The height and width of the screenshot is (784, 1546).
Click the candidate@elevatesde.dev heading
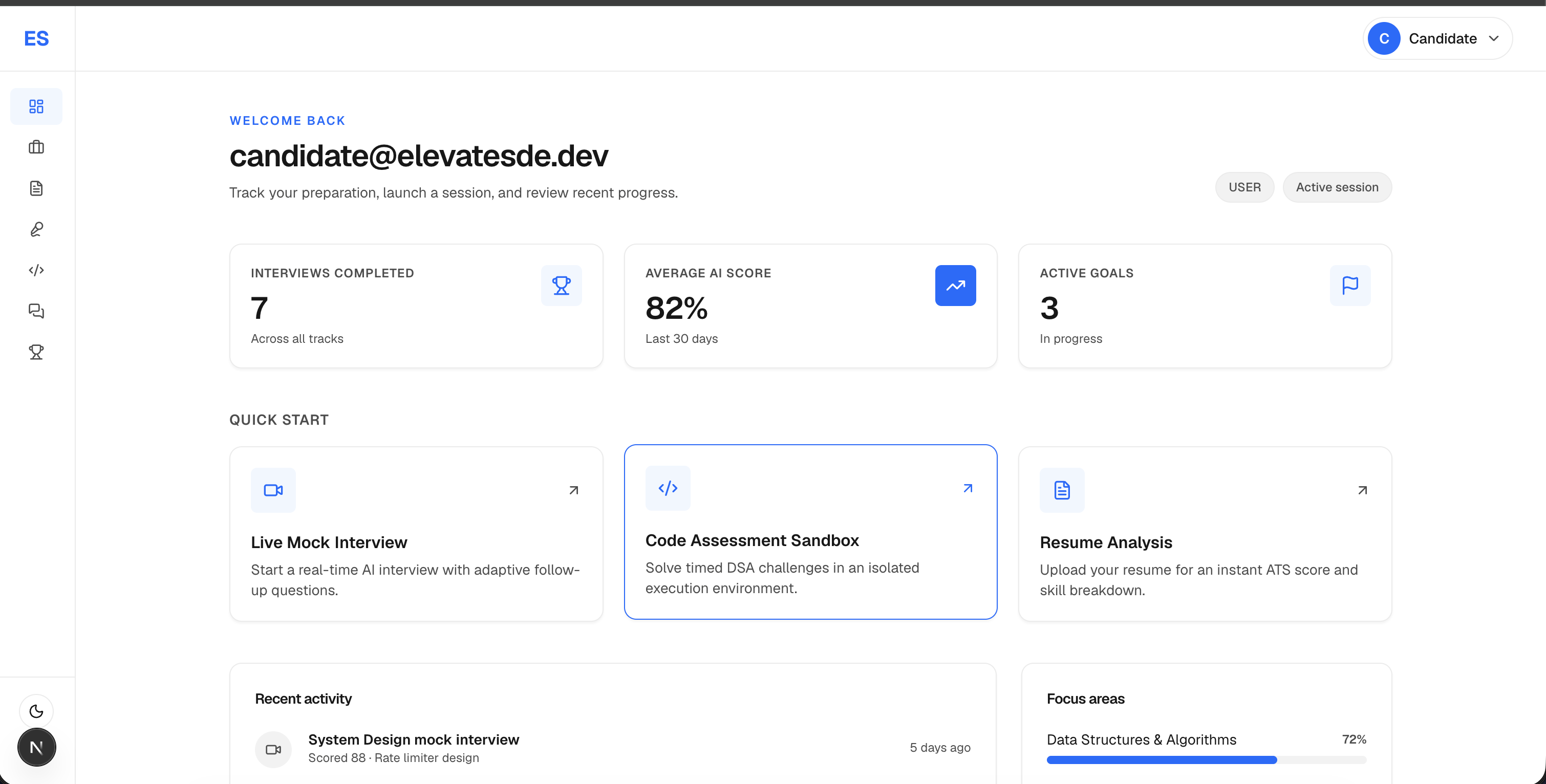click(x=419, y=157)
